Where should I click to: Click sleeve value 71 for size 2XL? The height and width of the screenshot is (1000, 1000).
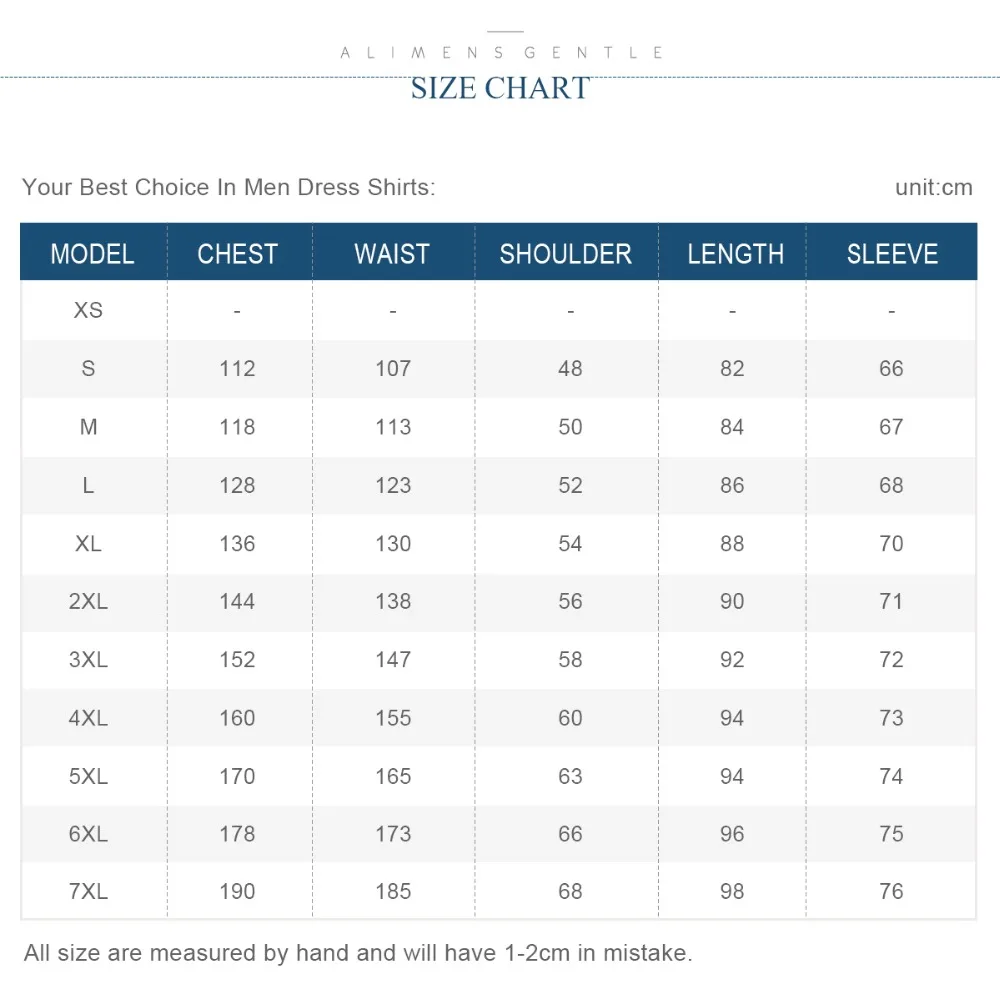click(x=891, y=601)
